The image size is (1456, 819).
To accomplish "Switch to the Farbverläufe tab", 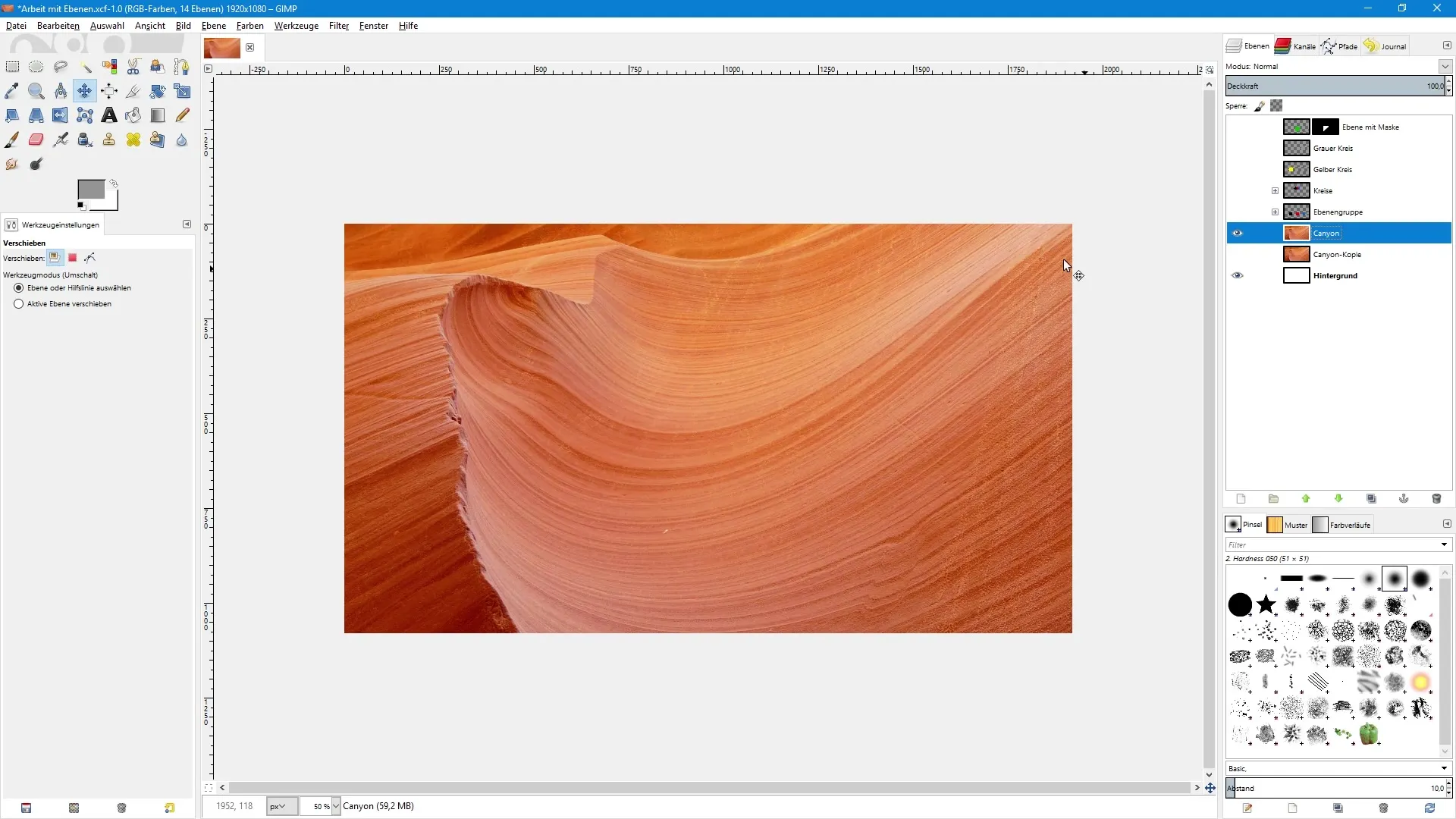I will (1341, 525).
